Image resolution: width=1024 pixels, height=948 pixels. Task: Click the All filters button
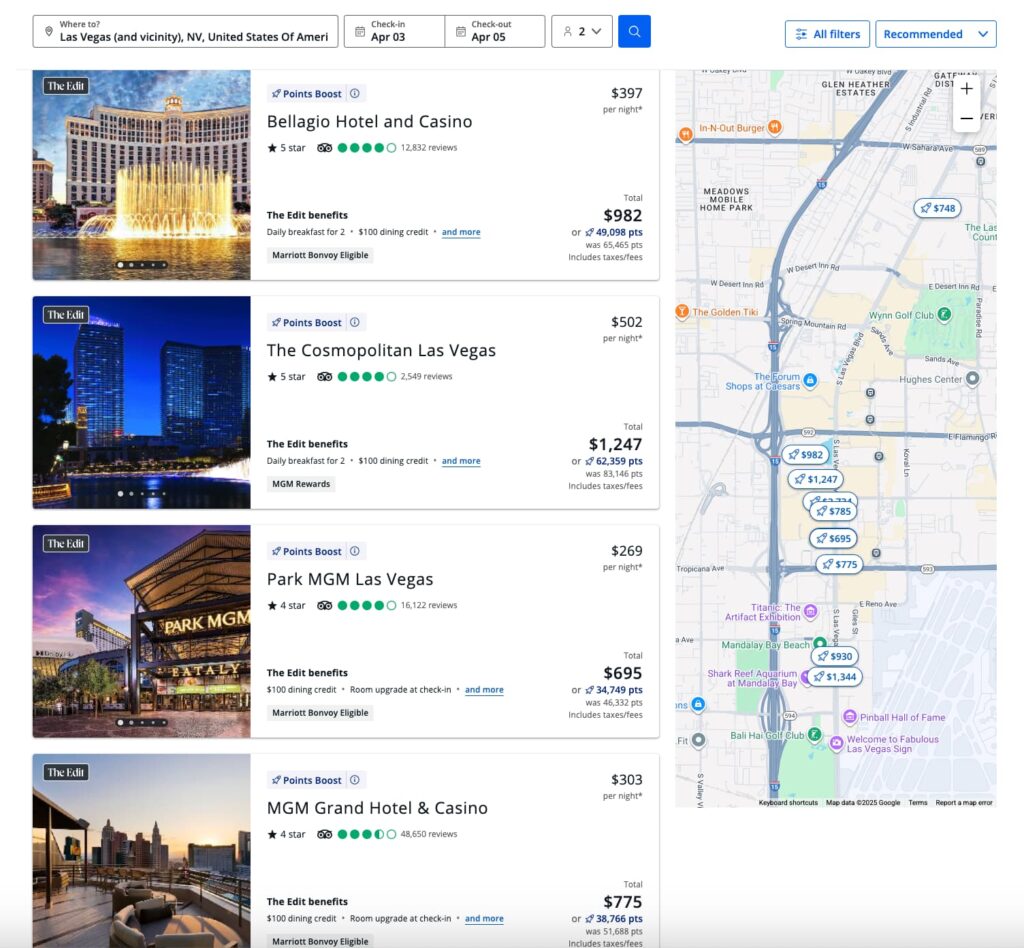click(x=827, y=33)
